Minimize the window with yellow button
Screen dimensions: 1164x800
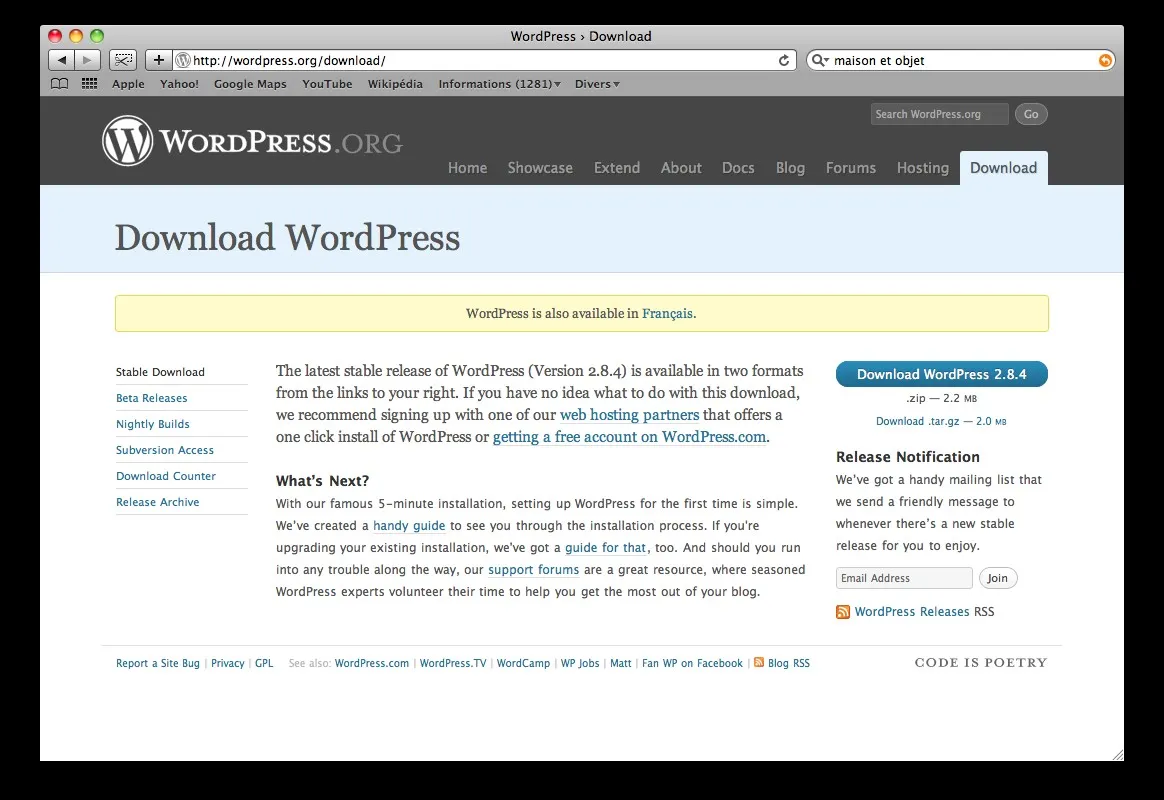click(x=76, y=36)
